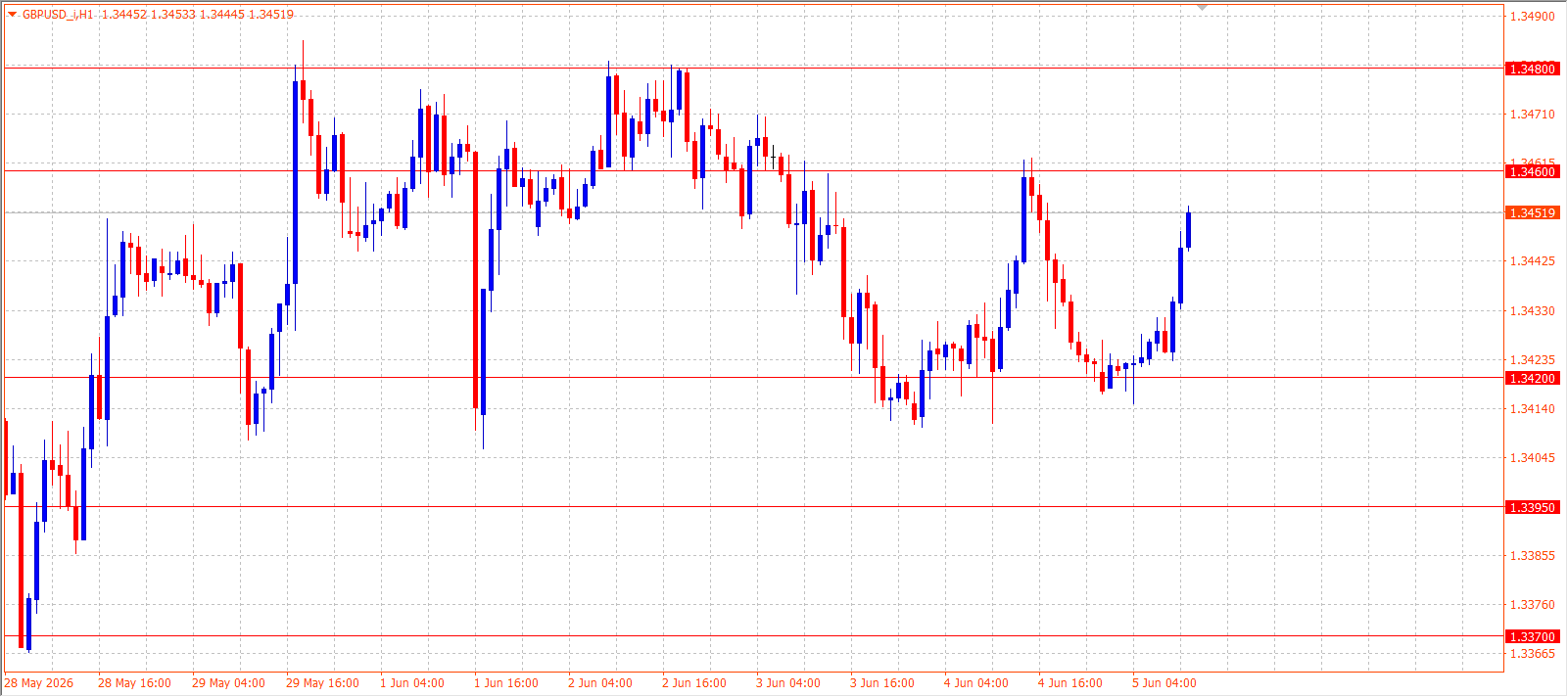Click the most recent blue candle

tap(1188, 230)
